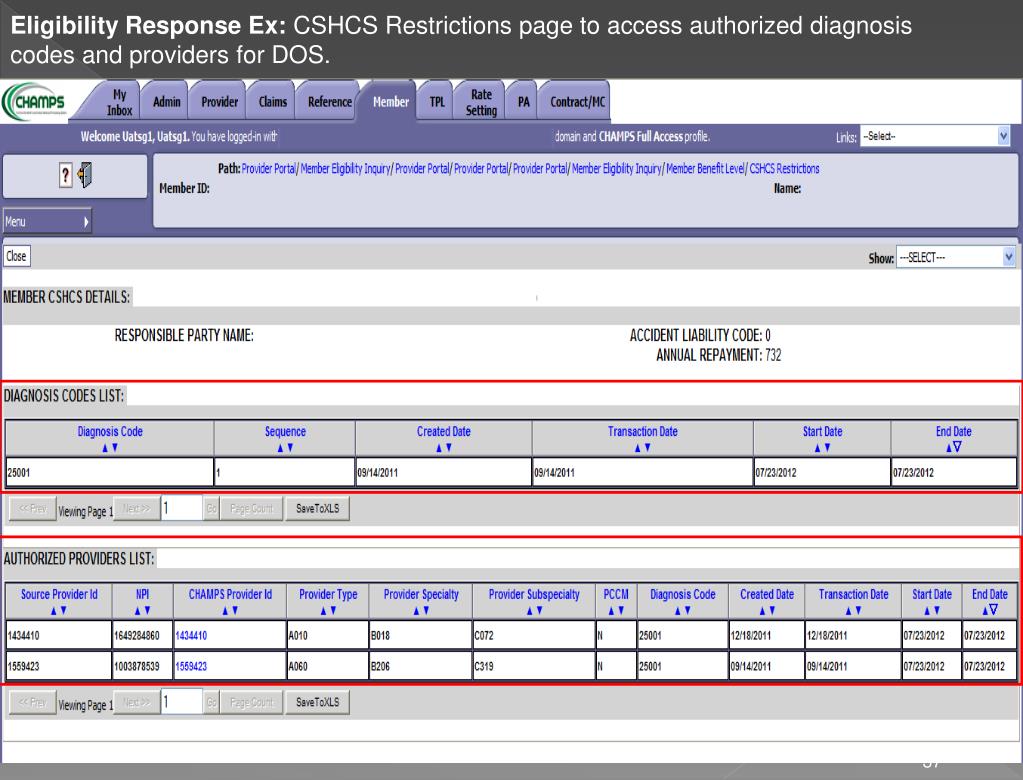
Task: Sort providers list Transaction Date ascending
Action: coord(848,611)
